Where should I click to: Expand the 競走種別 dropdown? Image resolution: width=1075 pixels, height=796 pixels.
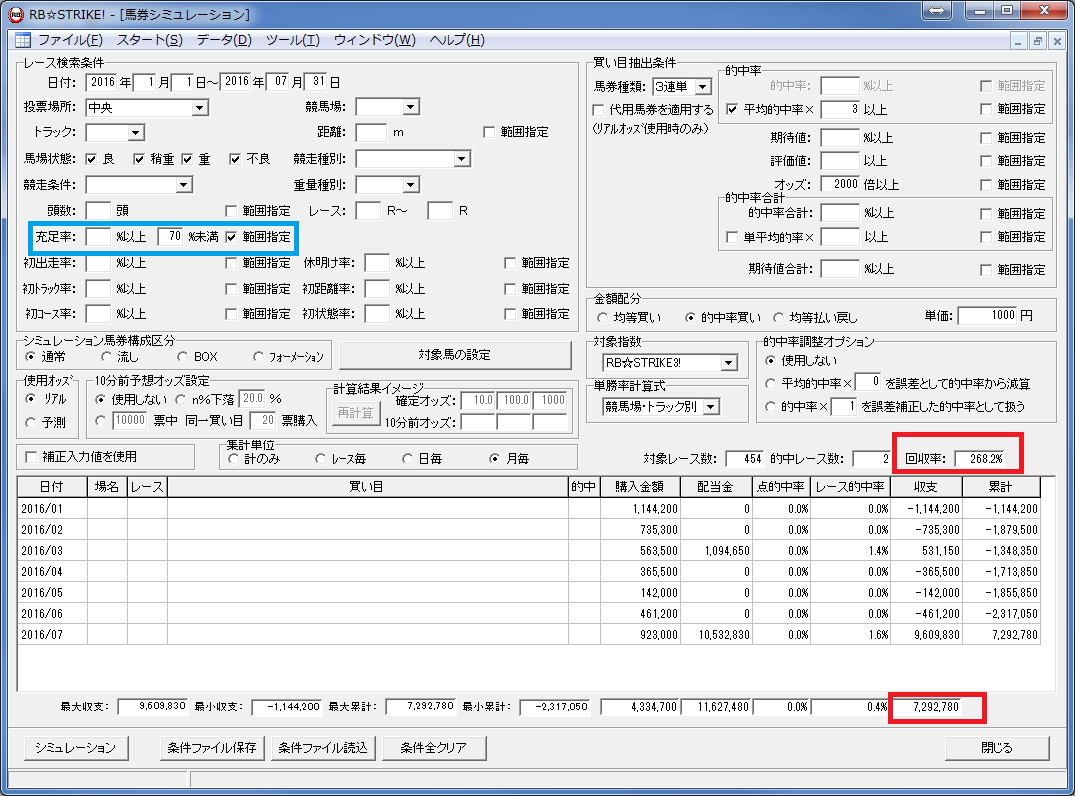click(462, 159)
